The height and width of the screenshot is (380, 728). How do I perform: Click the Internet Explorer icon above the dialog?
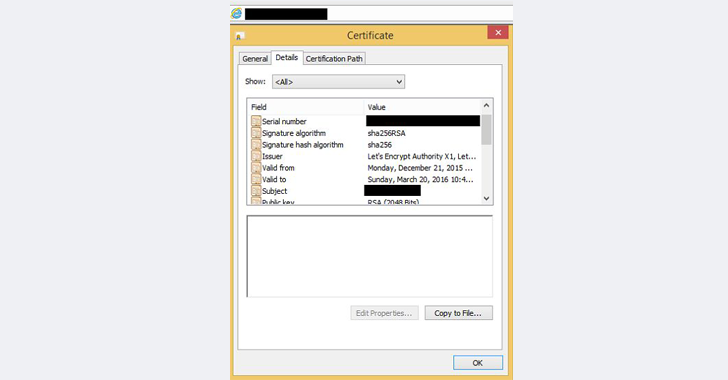click(x=237, y=13)
